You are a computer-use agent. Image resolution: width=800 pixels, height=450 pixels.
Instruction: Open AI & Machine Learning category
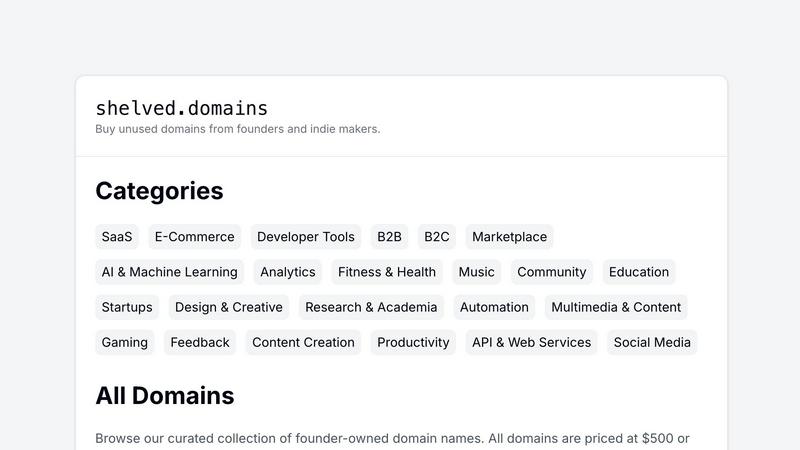(x=170, y=272)
